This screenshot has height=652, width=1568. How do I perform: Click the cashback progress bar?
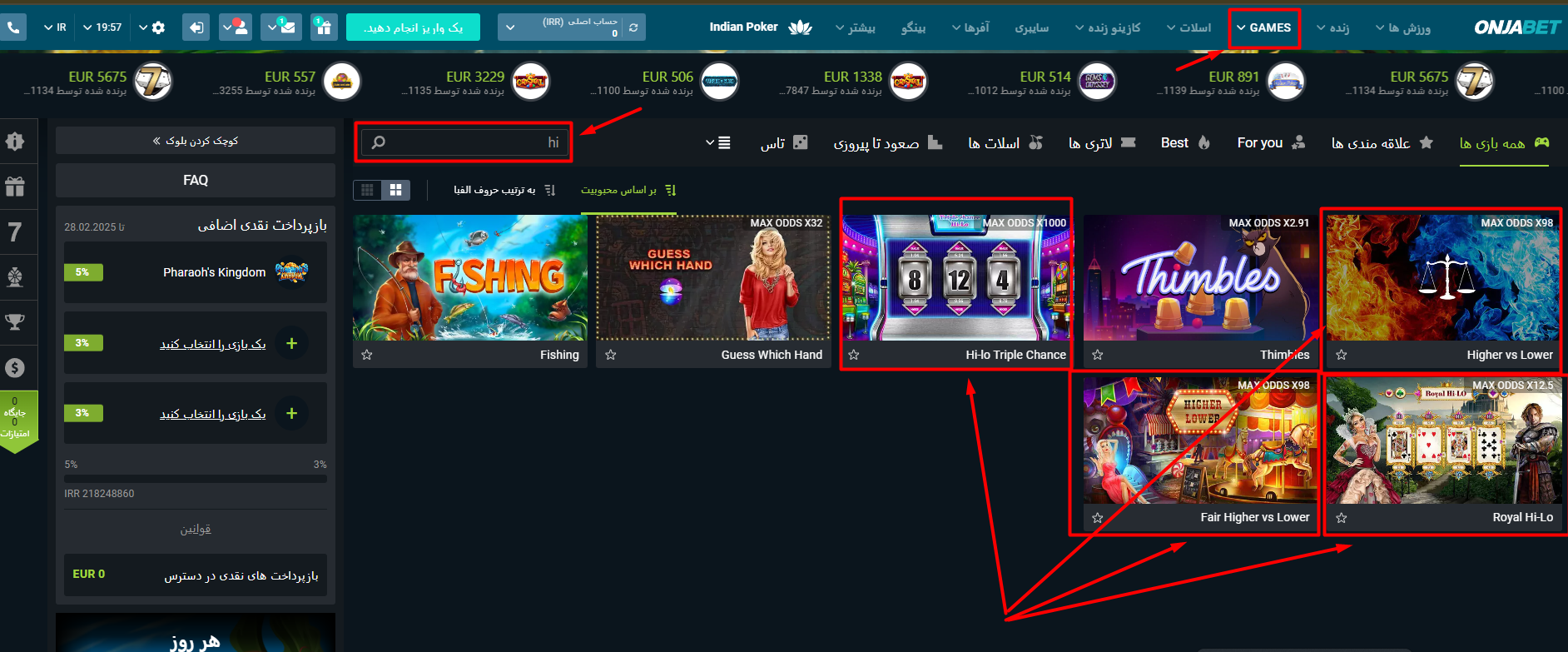(x=196, y=479)
